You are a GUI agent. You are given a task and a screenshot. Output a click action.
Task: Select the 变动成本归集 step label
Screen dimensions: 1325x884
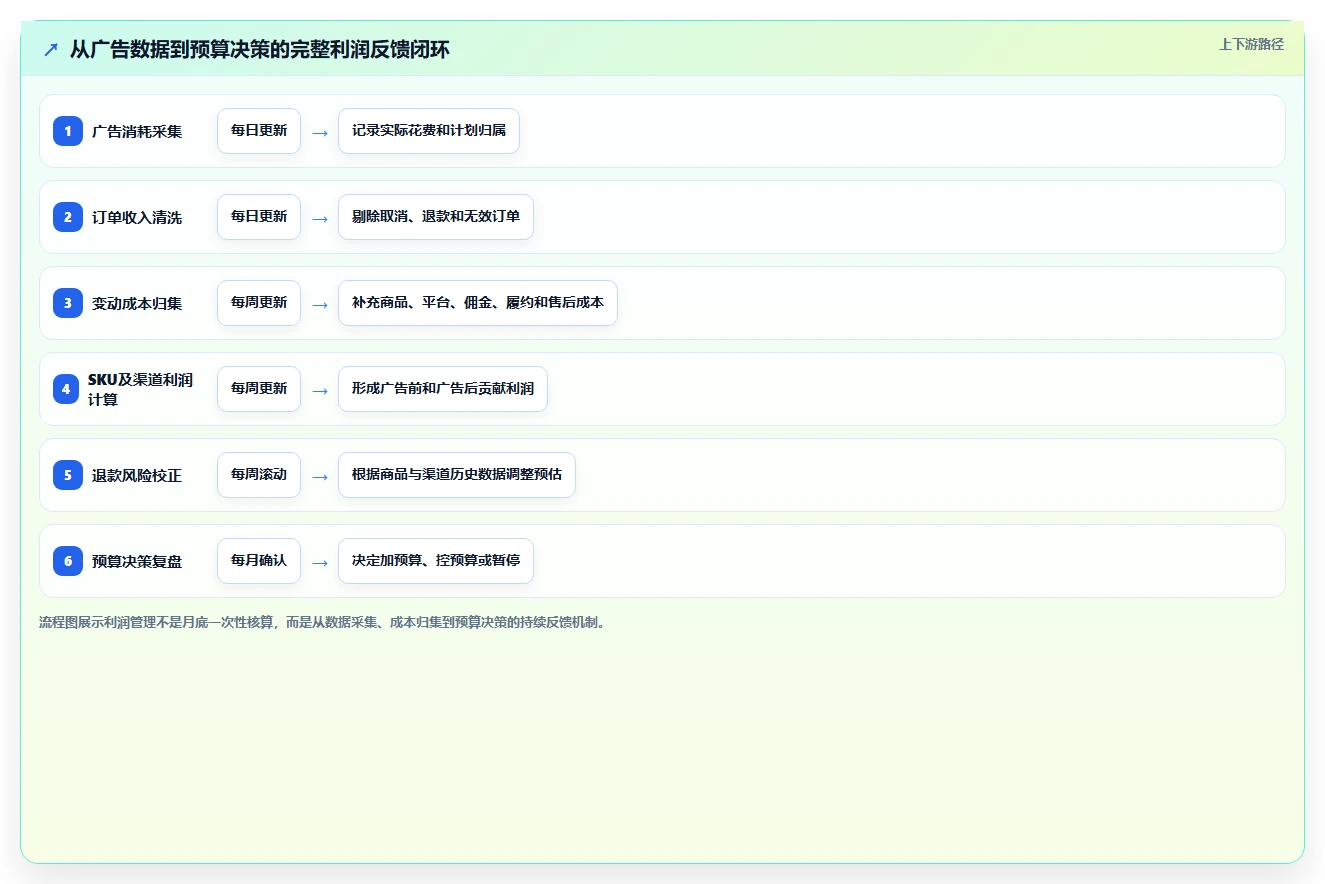coord(137,303)
